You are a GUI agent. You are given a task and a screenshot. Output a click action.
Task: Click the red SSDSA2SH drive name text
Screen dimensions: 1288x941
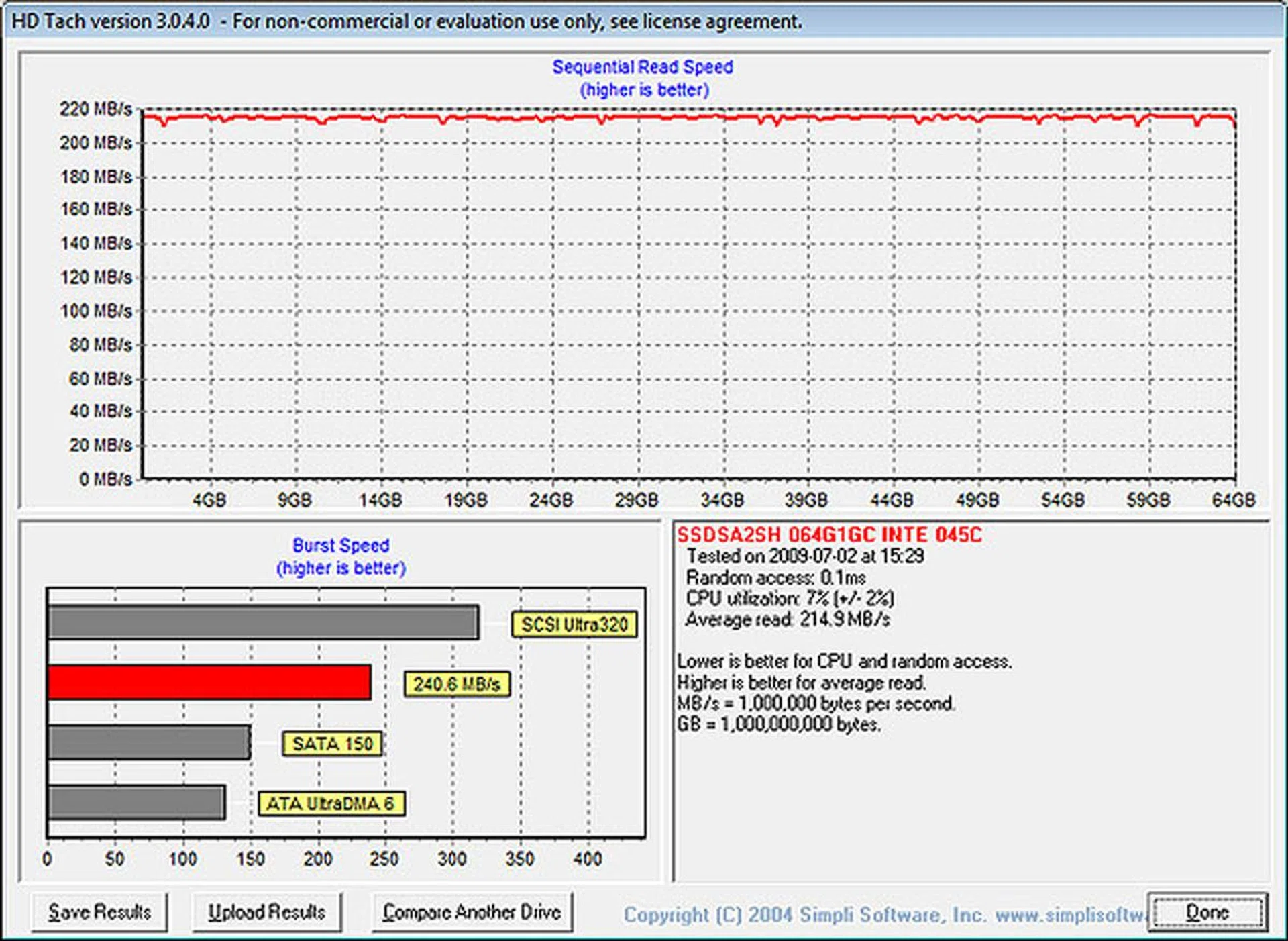tap(829, 535)
